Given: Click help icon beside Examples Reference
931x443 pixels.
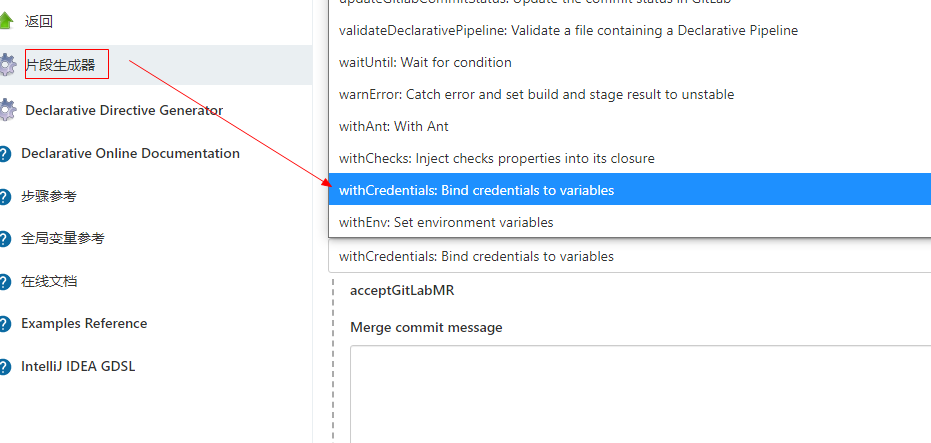Looking at the screenshot, I should click(x=5, y=324).
